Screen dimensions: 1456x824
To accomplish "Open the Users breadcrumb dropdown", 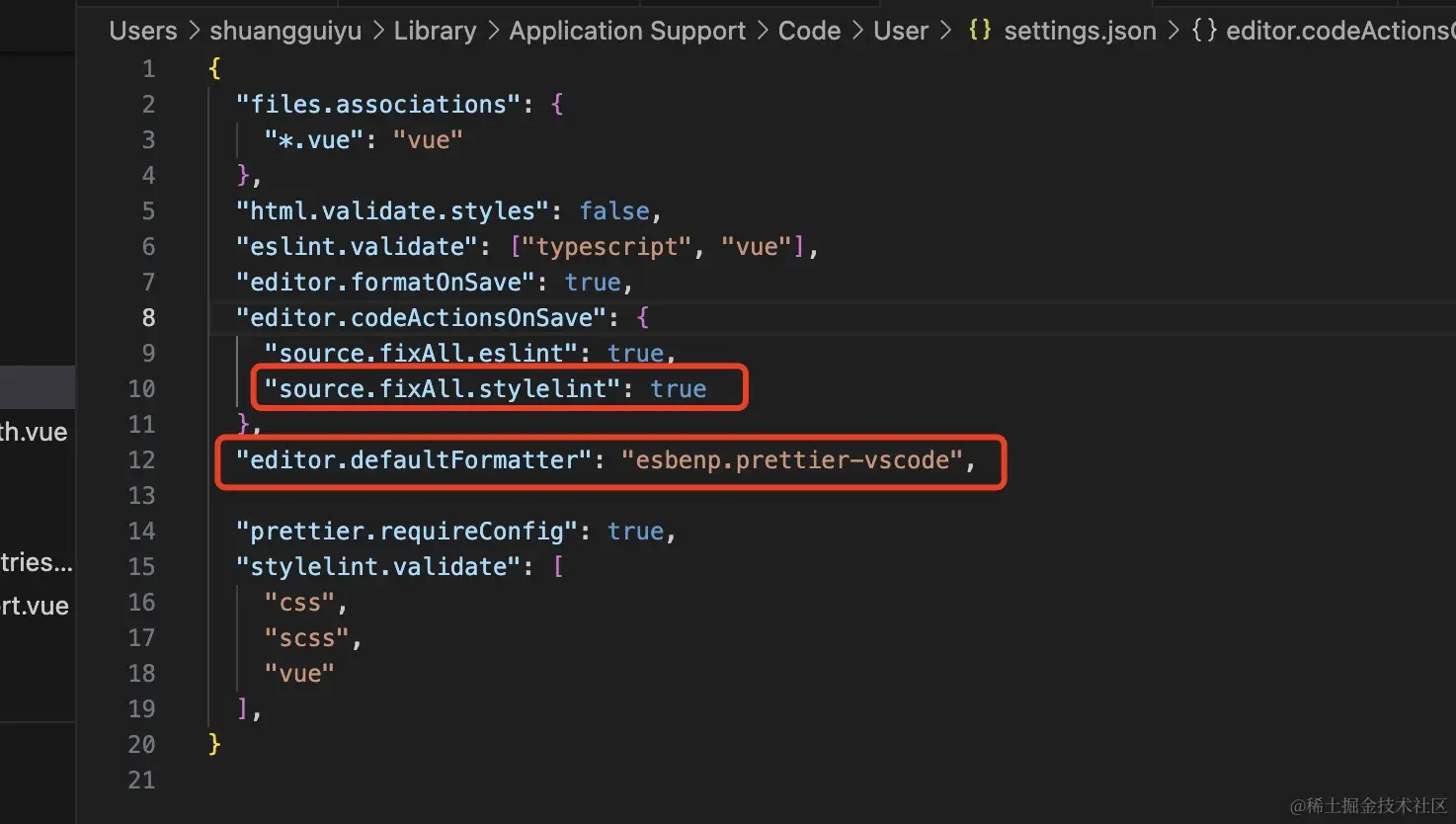I will pos(141,30).
